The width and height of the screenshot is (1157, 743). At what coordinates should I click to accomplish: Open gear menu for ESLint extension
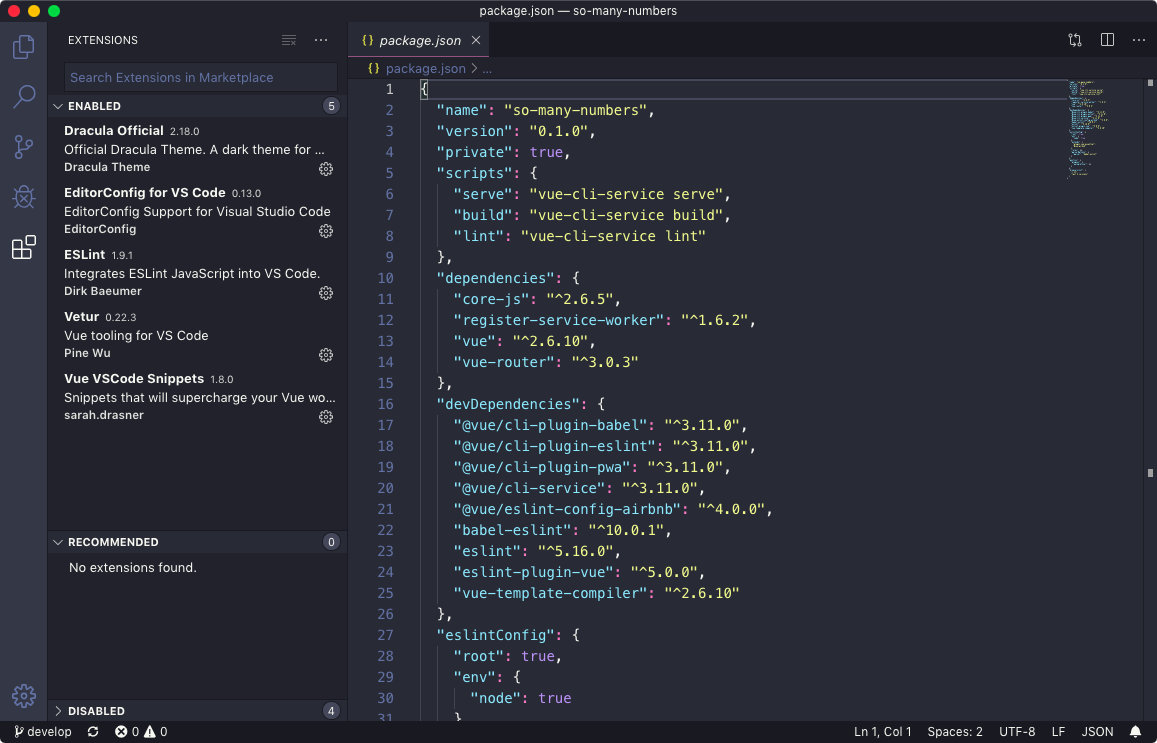[x=325, y=293]
